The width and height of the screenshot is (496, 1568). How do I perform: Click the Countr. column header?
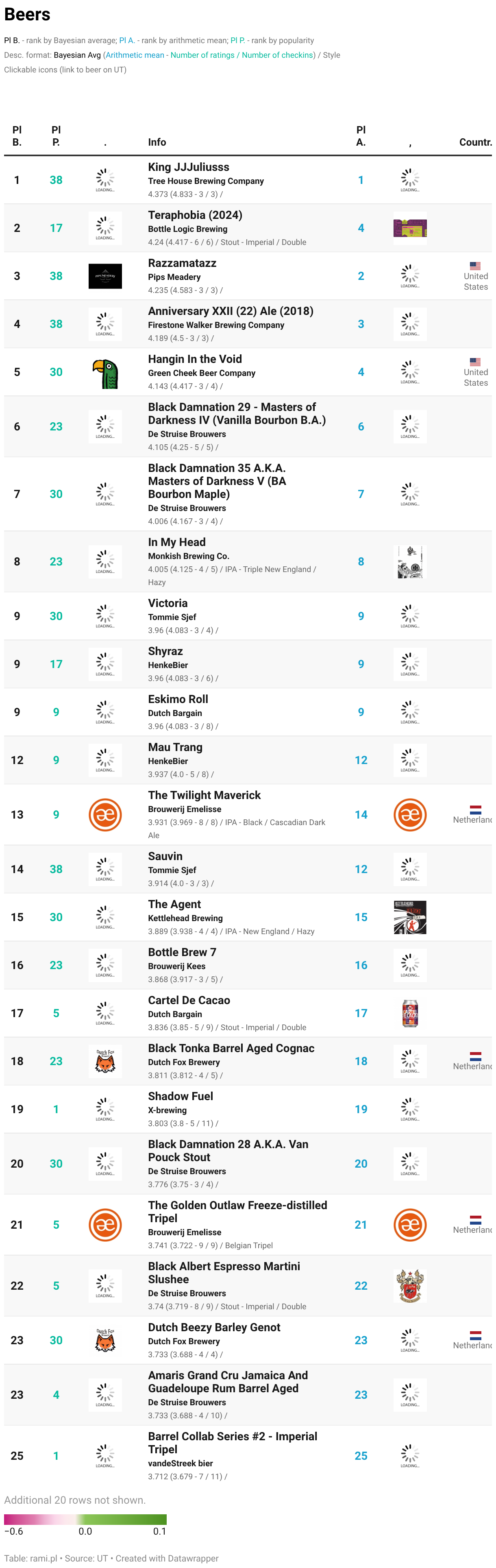(475, 142)
